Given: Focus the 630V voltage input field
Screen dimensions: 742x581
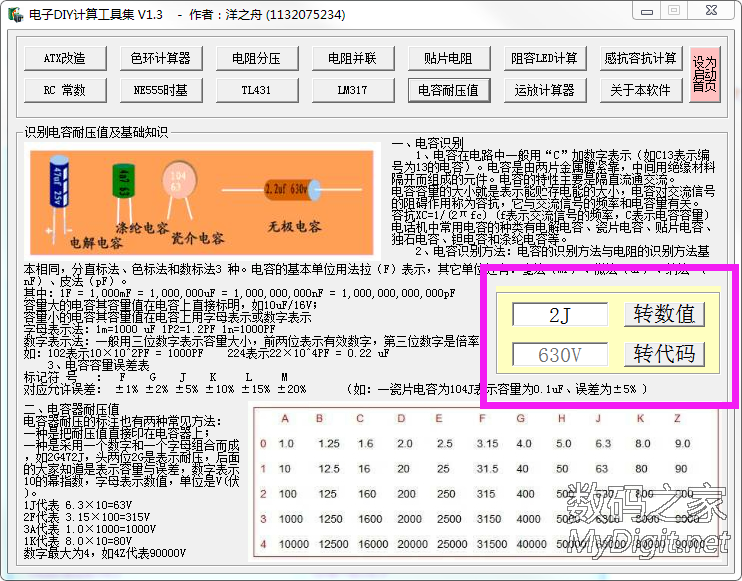Looking at the screenshot, I should [560, 355].
